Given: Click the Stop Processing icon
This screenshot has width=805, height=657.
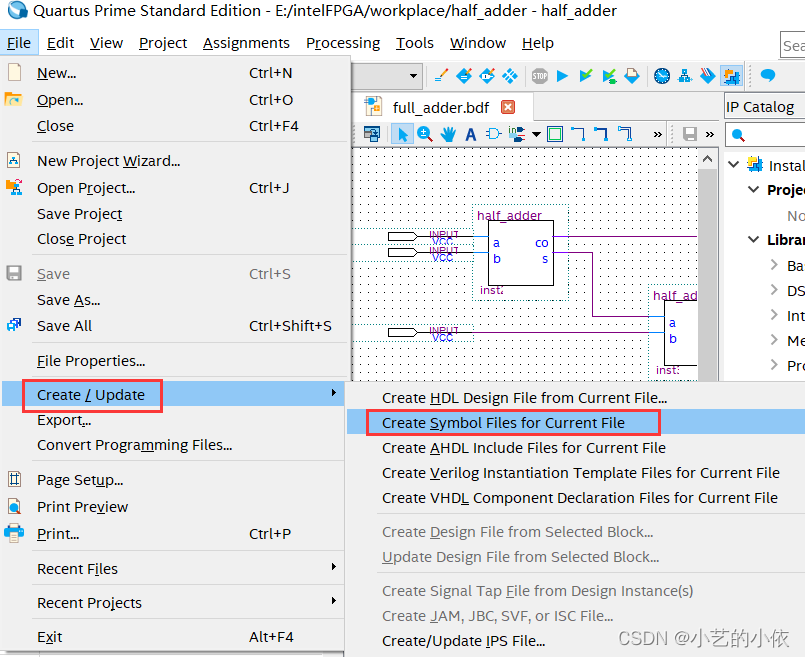Looking at the screenshot, I should point(540,76).
